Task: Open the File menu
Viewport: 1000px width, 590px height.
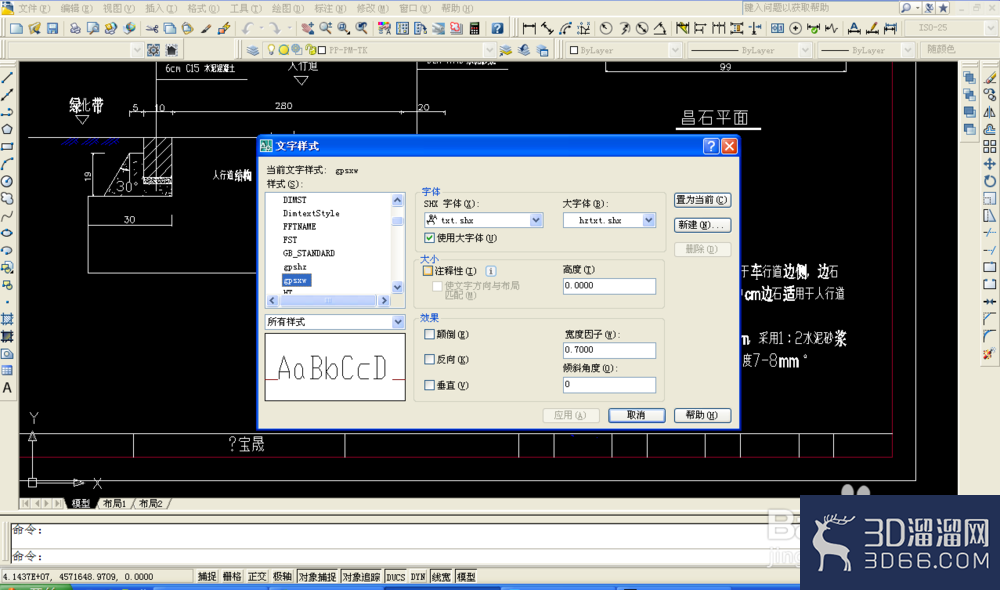Action: click(33, 8)
